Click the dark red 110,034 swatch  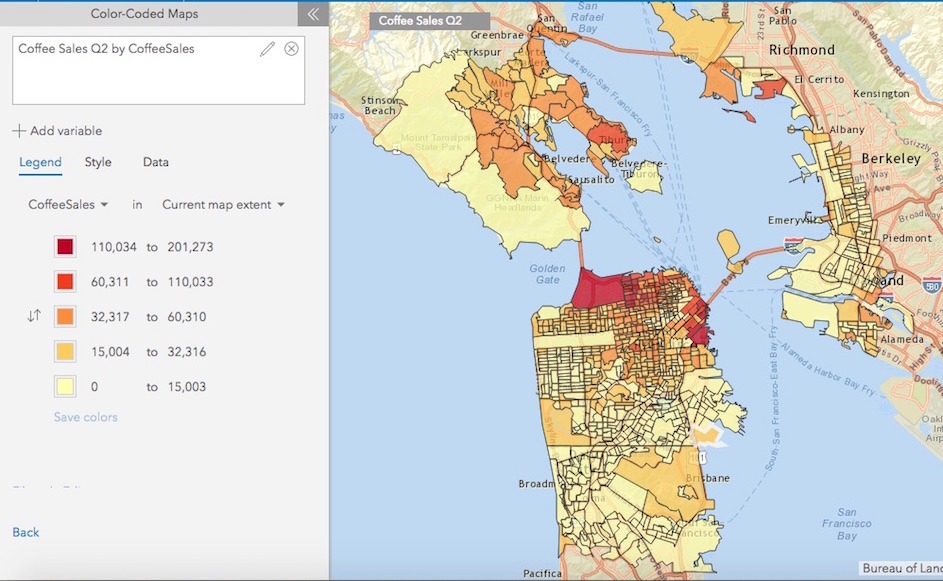click(x=65, y=247)
